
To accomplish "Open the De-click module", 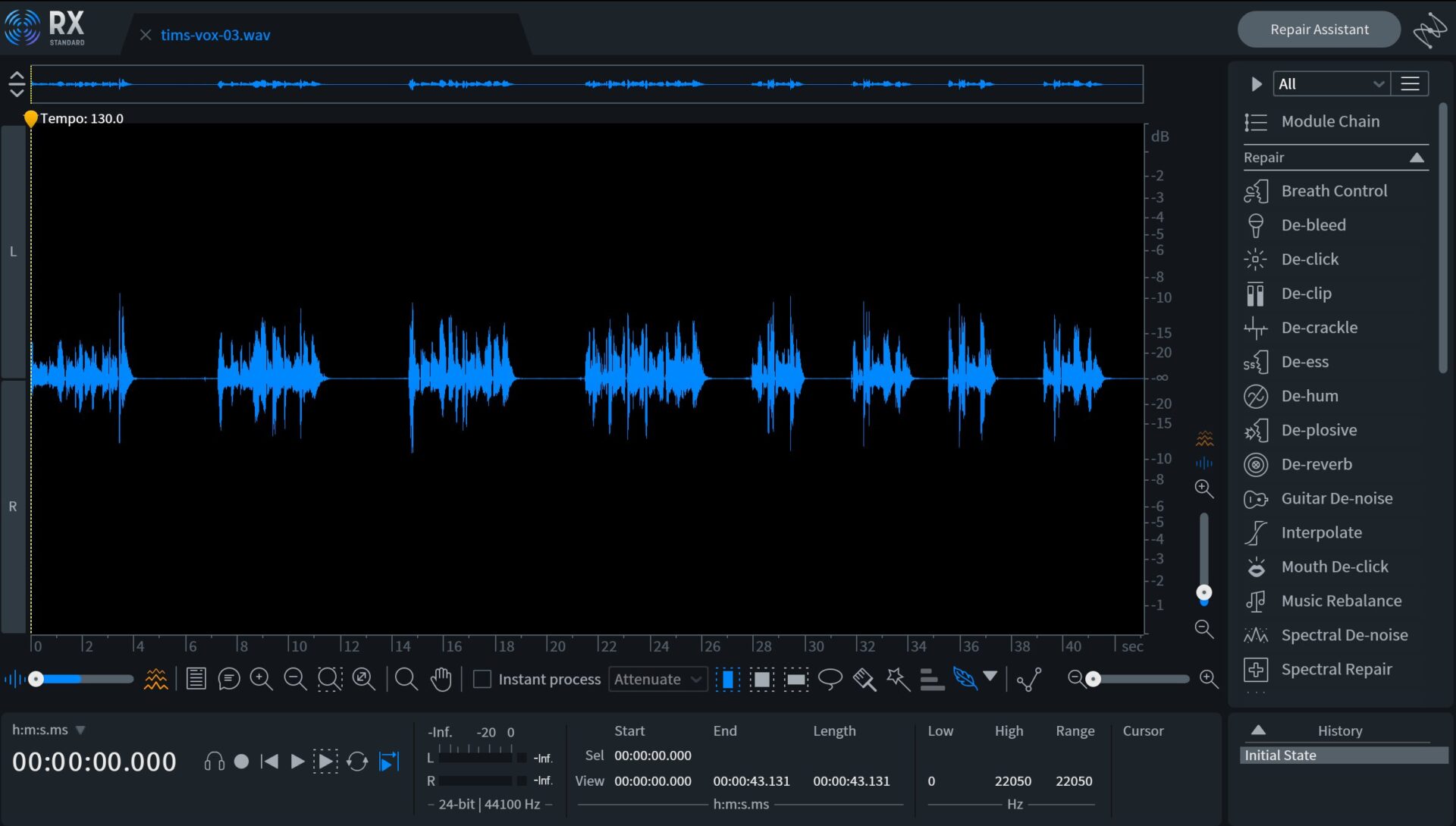I will 1310,259.
